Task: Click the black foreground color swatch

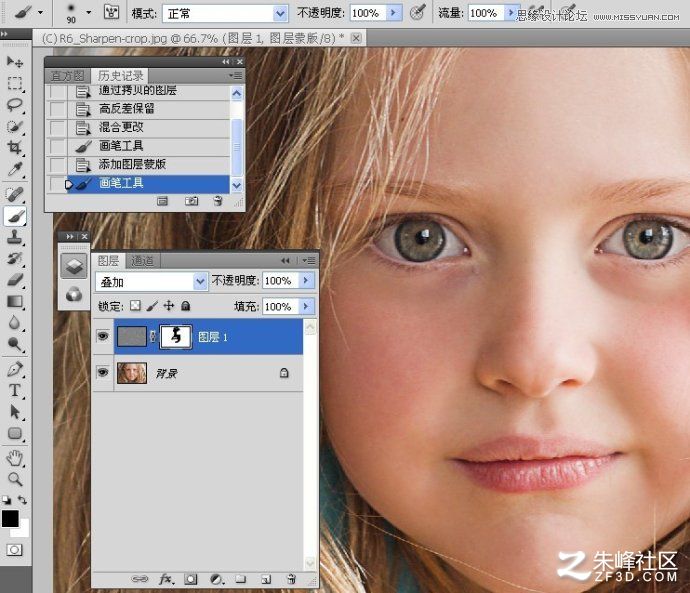Action: click(9, 517)
